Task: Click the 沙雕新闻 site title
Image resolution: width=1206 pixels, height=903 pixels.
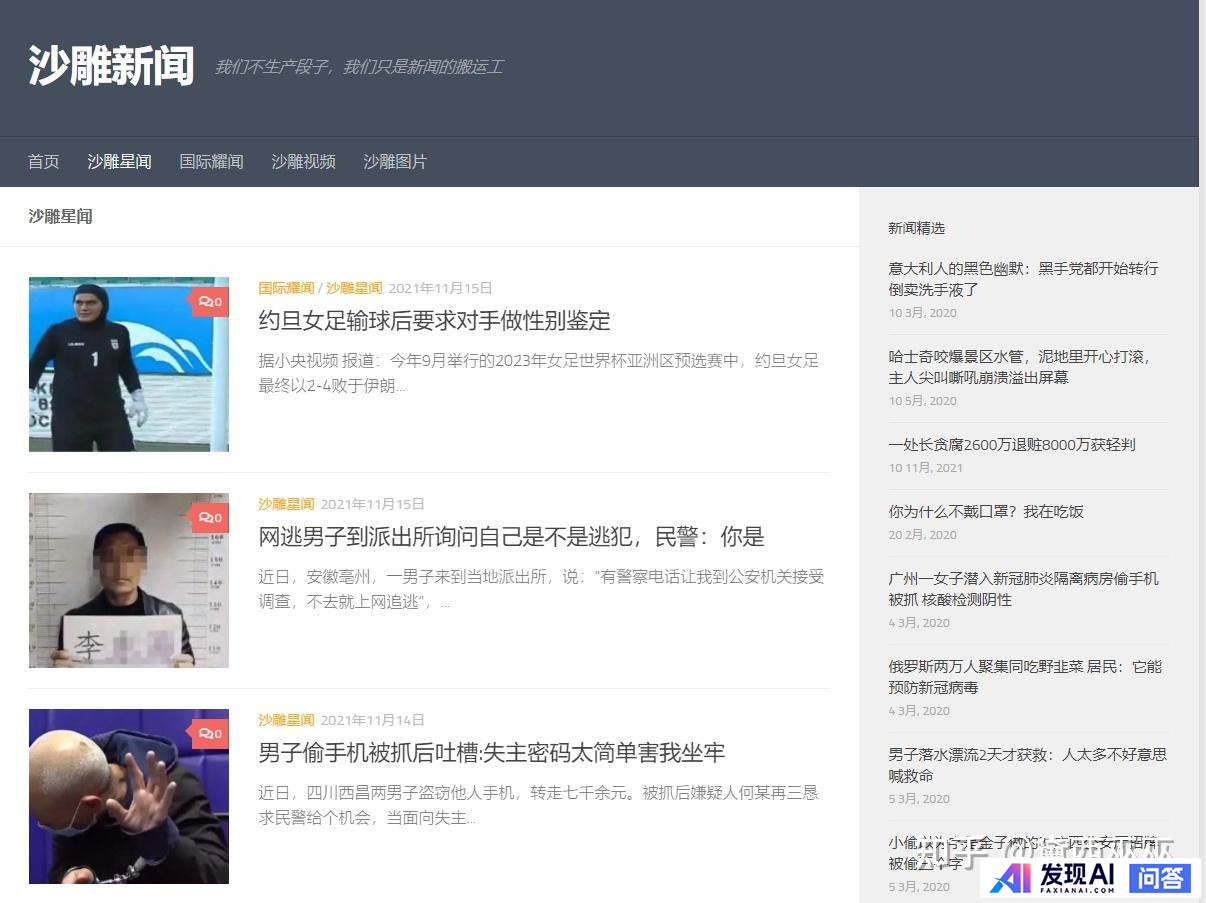Action: (111, 65)
